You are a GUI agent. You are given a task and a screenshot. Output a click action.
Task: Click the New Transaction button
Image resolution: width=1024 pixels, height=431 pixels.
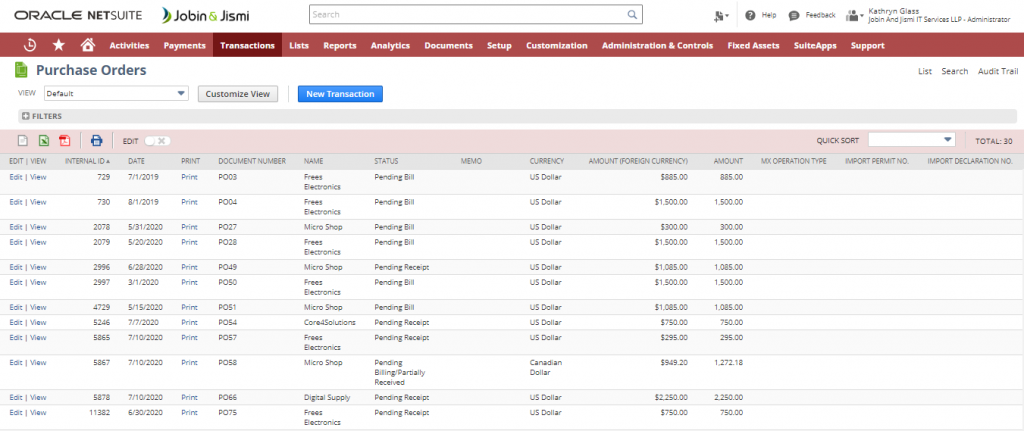340,93
